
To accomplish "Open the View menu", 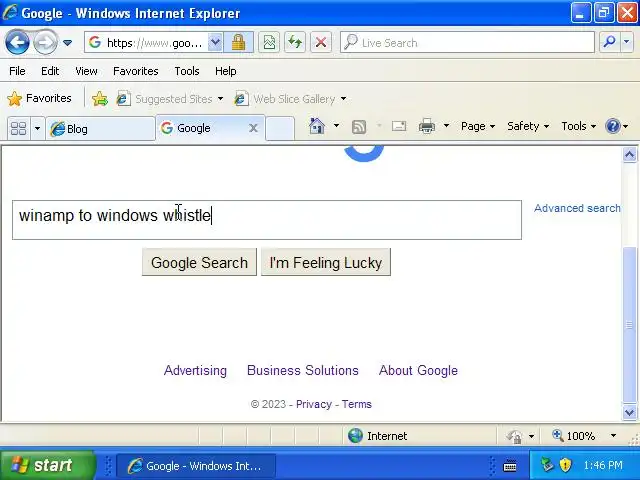I will (86, 71).
